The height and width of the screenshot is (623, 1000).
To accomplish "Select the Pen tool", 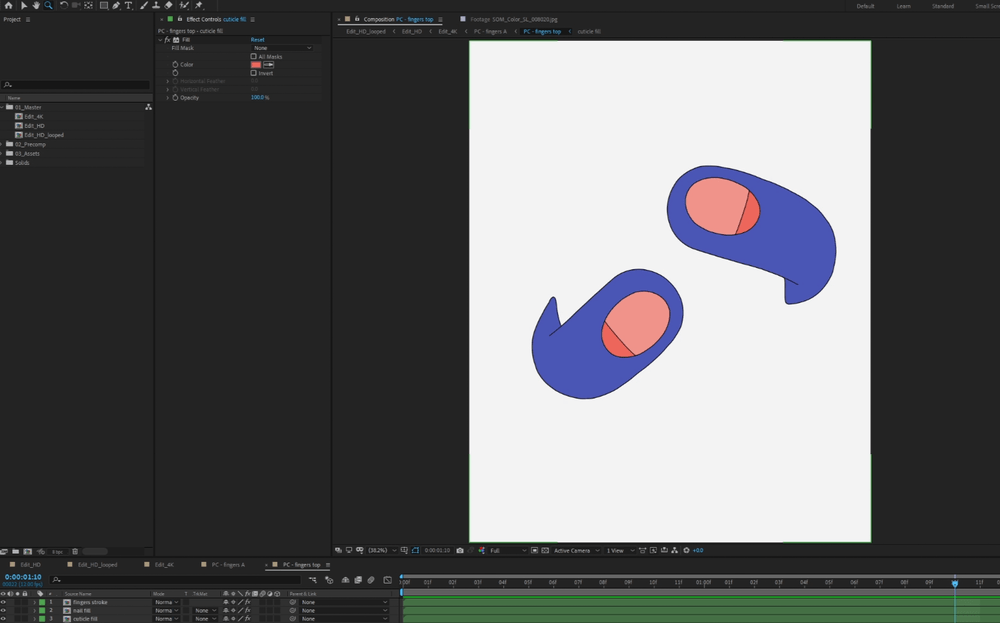I will click(116, 5).
